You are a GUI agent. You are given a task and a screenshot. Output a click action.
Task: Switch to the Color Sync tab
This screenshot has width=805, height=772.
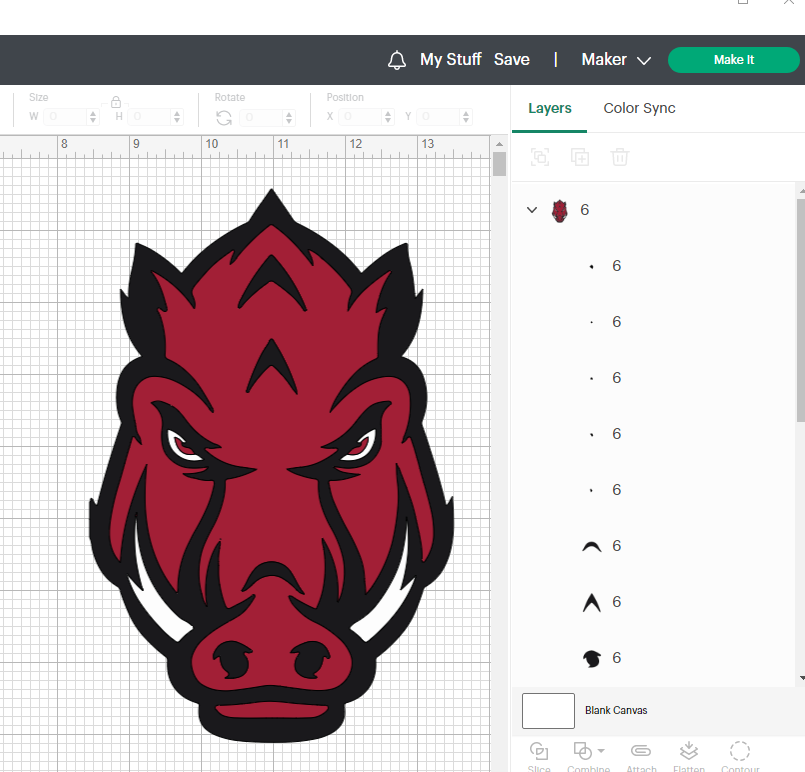click(x=639, y=108)
